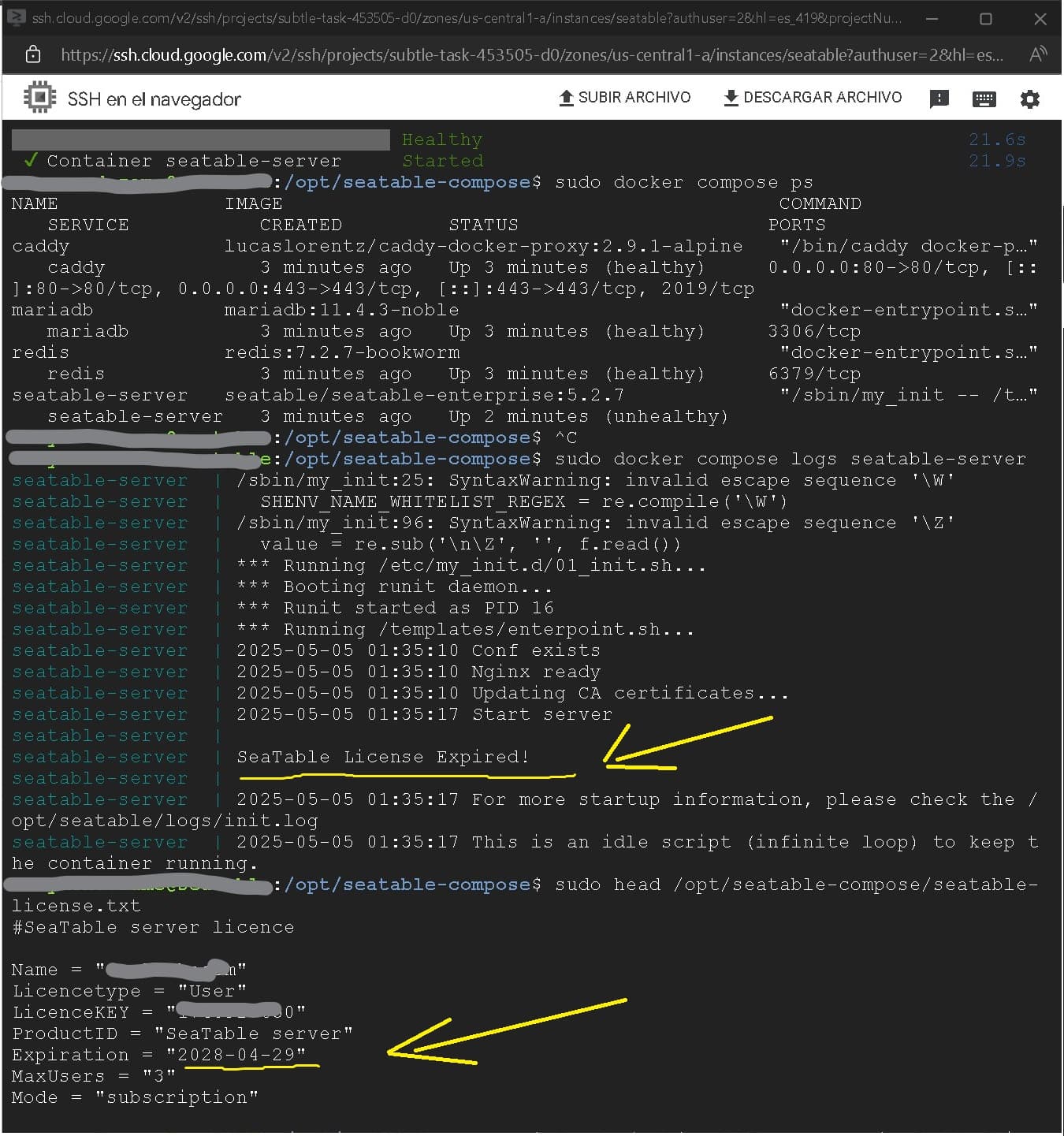This screenshot has height=1136, width=1064.
Task: Click the '3306/tcp' port text
Action: (x=814, y=331)
